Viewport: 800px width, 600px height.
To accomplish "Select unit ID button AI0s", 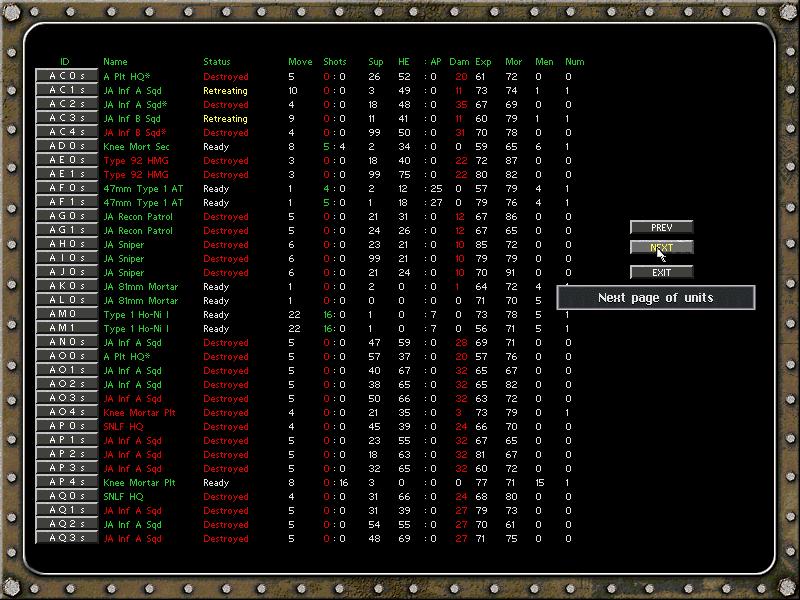I will (67, 258).
